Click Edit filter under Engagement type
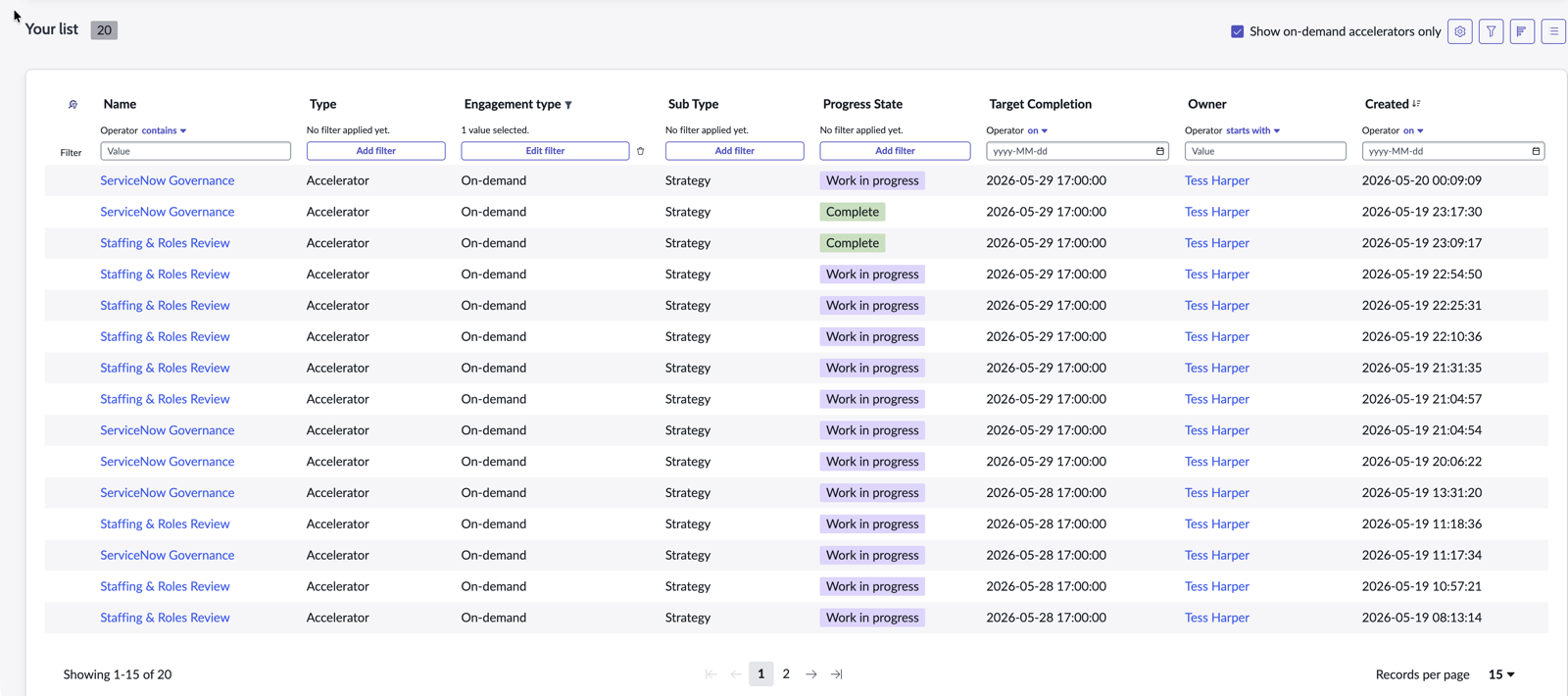The image size is (1568, 696). coord(545,151)
